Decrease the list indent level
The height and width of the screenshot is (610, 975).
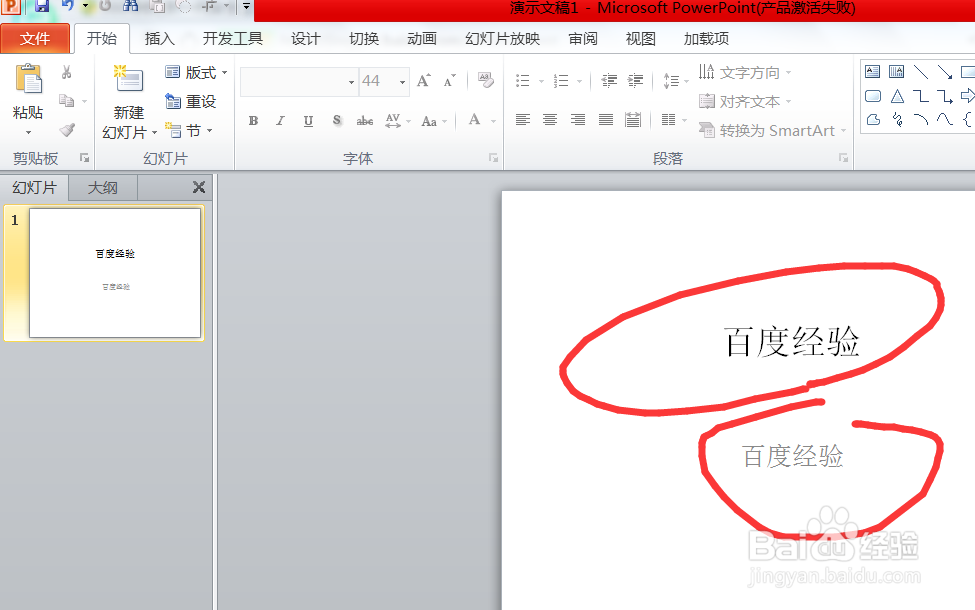609,81
